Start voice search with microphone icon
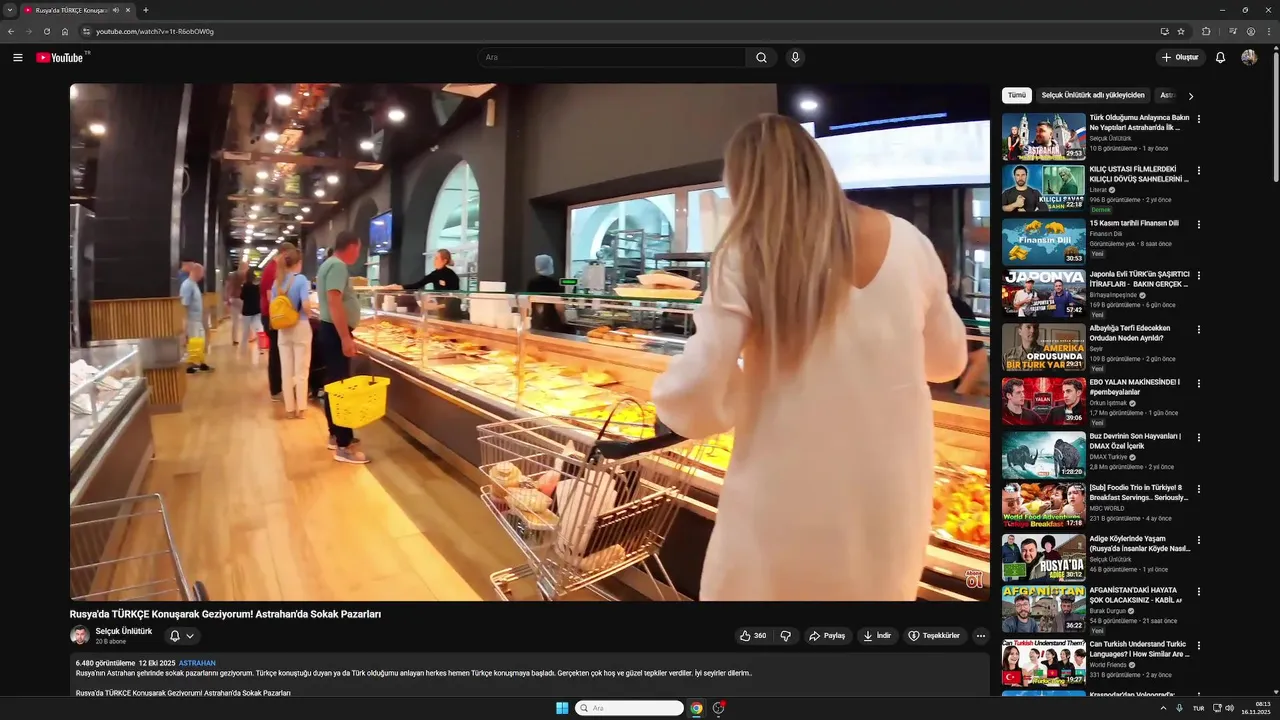Screen dimensions: 1280x720 [795, 57]
